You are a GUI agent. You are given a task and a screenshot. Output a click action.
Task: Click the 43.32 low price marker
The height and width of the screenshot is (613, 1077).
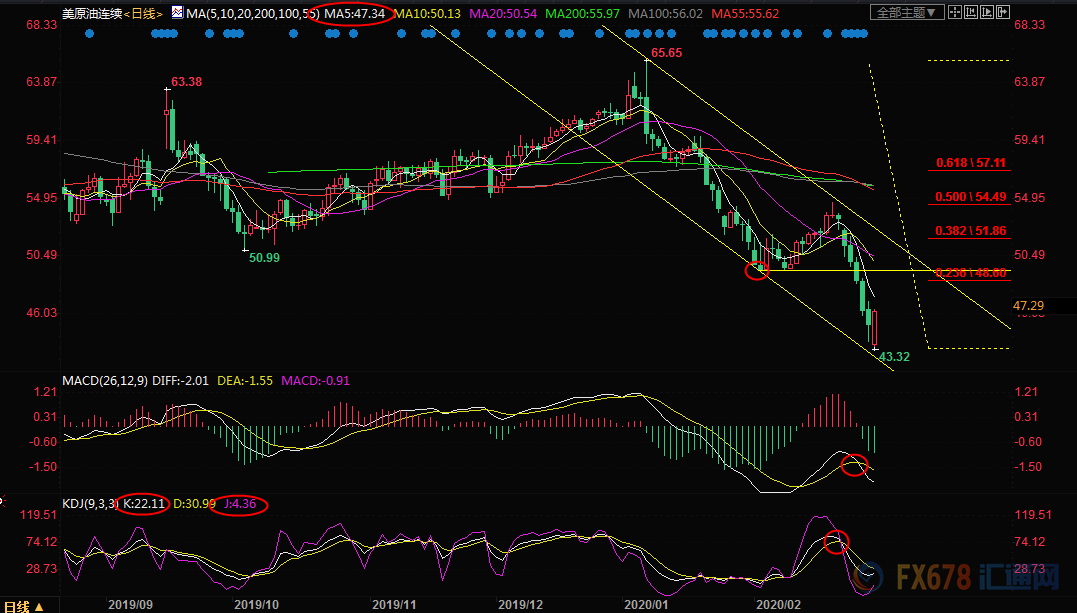(x=893, y=357)
